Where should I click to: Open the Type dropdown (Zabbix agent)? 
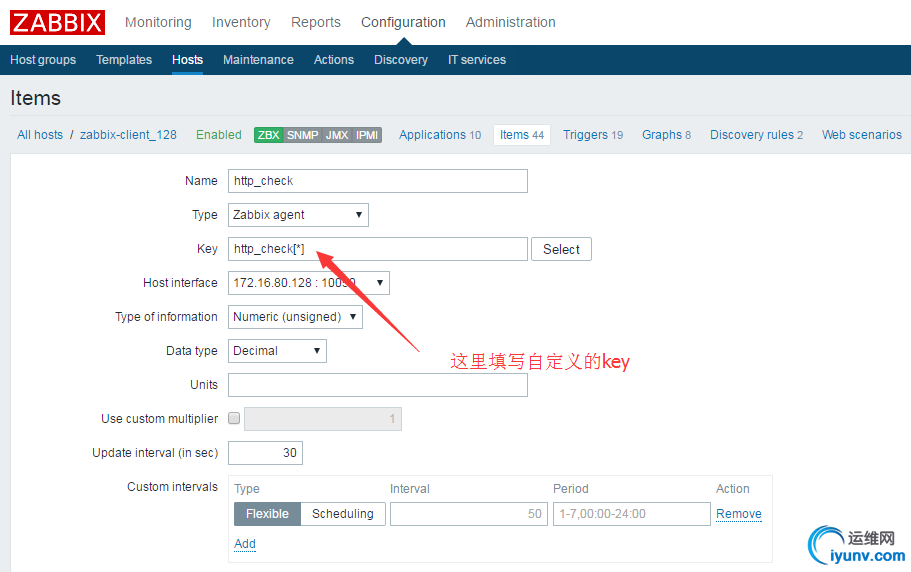298,215
